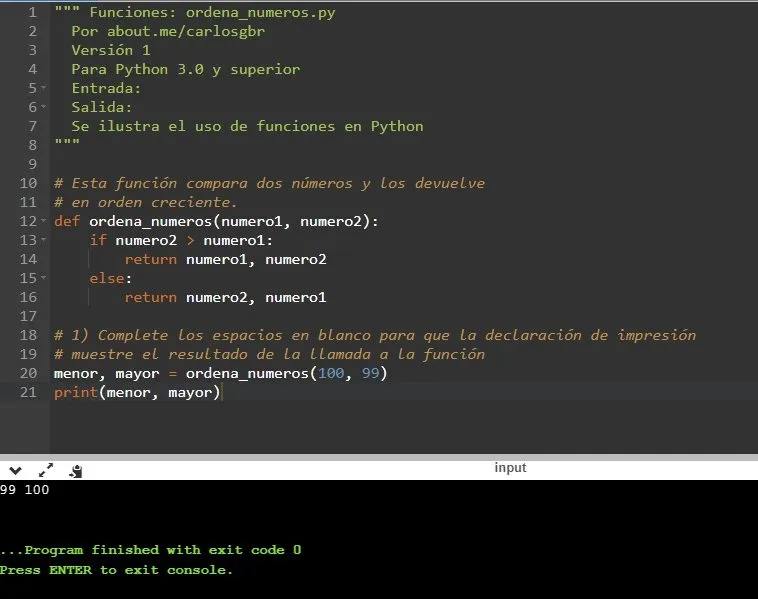Screen dimensions: 758x599
Task: Expand console to fullscreen with arrows icon
Action: tap(46, 470)
